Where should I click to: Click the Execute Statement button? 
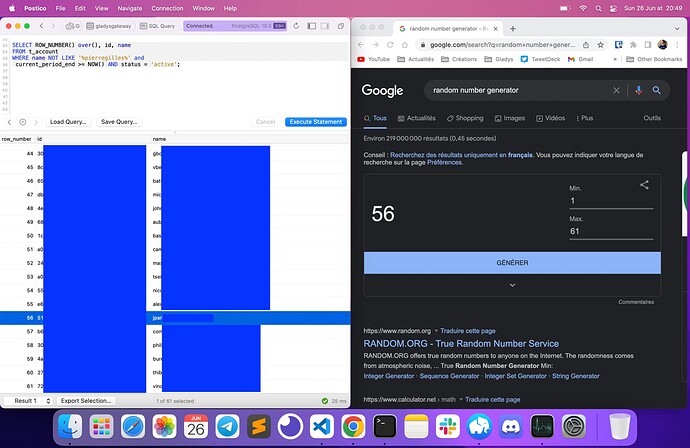pyautogui.click(x=314, y=121)
